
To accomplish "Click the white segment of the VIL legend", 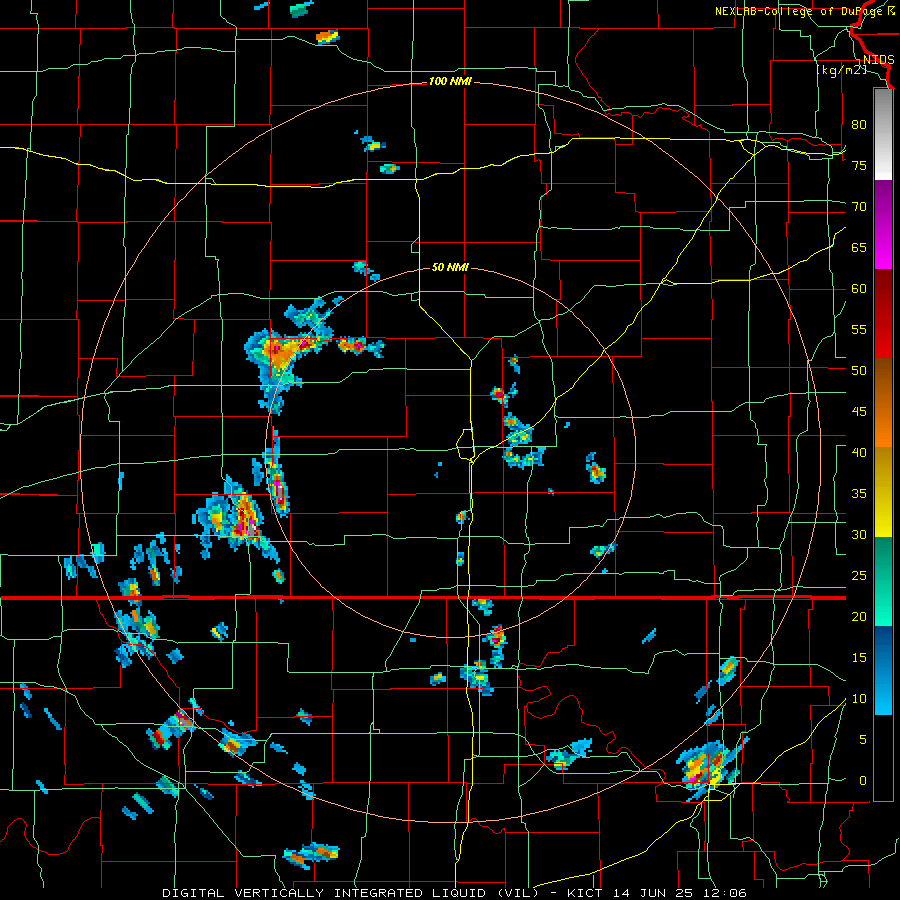I will coord(883,134).
